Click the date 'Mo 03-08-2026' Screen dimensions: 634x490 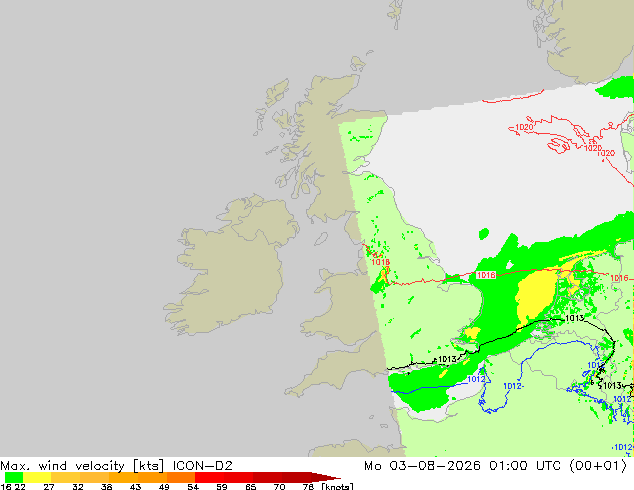pyautogui.click(x=422, y=466)
